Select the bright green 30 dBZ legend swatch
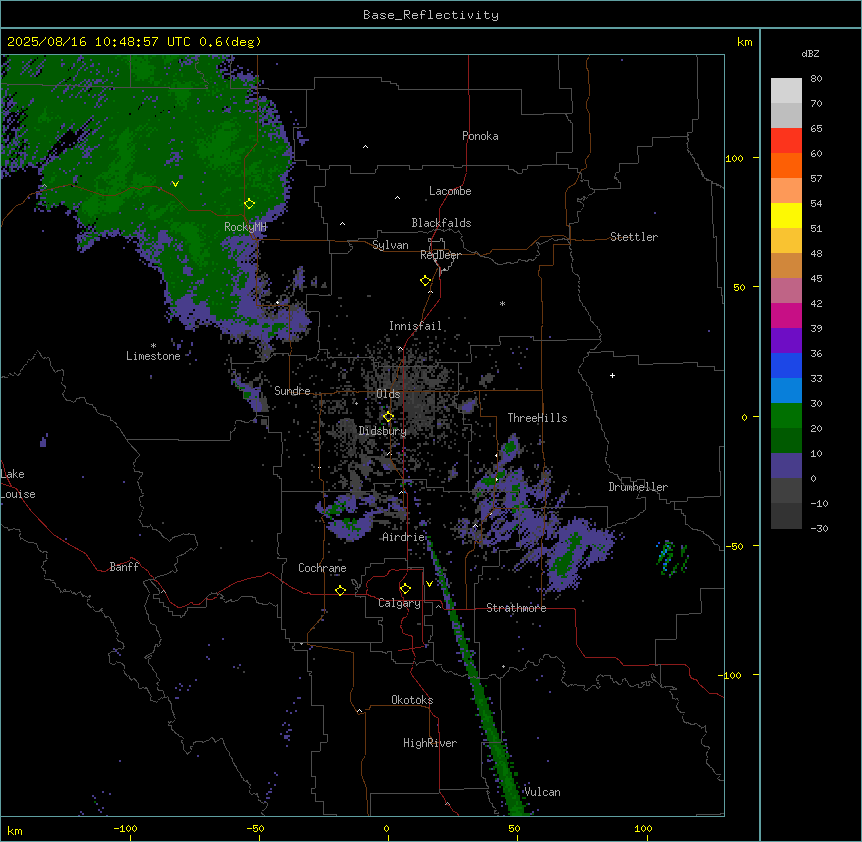This screenshot has height=842, width=862. coord(786,416)
